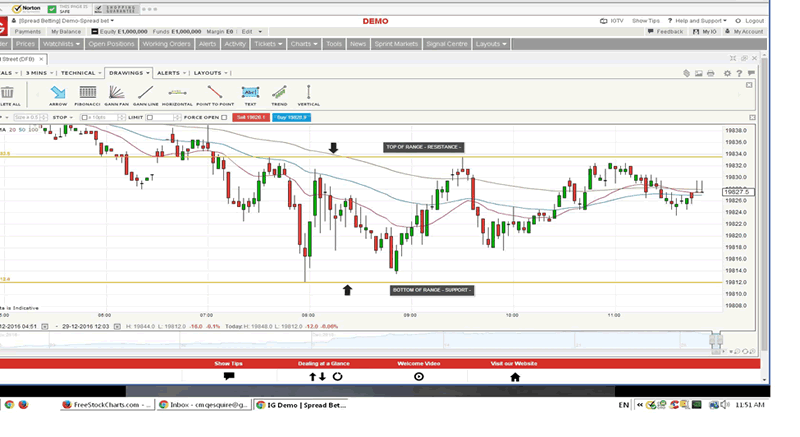The width and height of the screenshot is (800, 437).
Task: Switch to FreeStockCharts.com taskbar window
Action: click(107, 405)
